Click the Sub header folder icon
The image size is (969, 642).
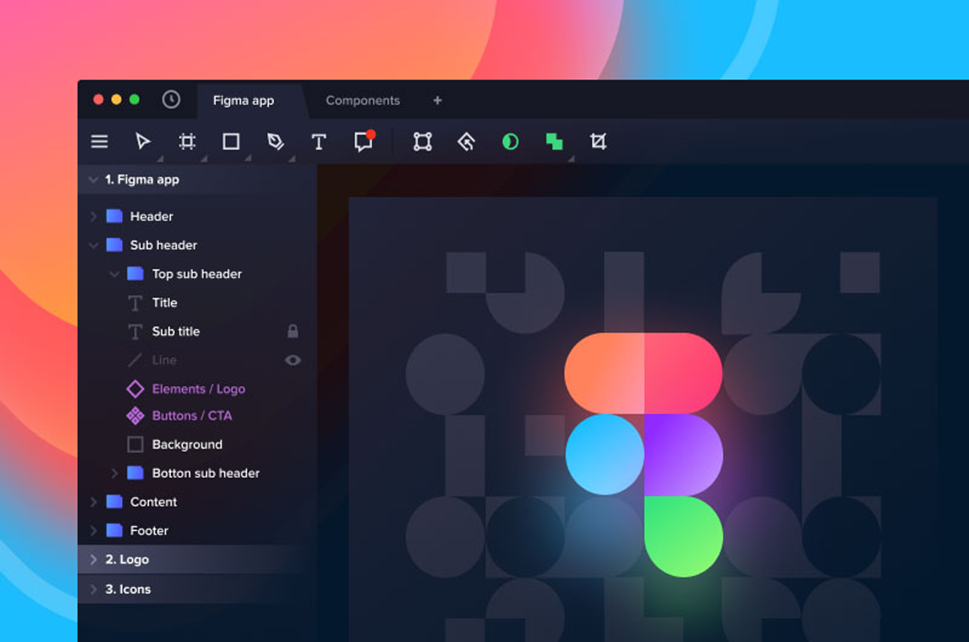pyautogui.click(x=114, y=245)
